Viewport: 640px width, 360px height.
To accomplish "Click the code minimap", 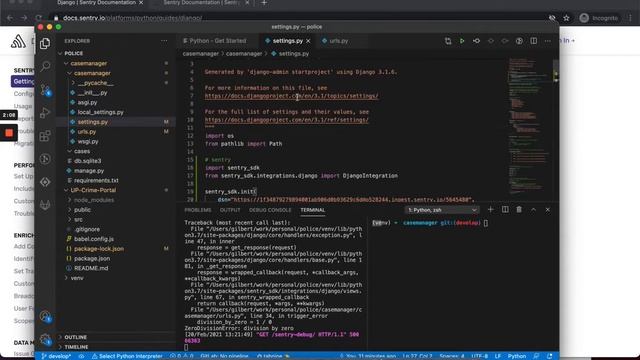I will pos(530,127).
